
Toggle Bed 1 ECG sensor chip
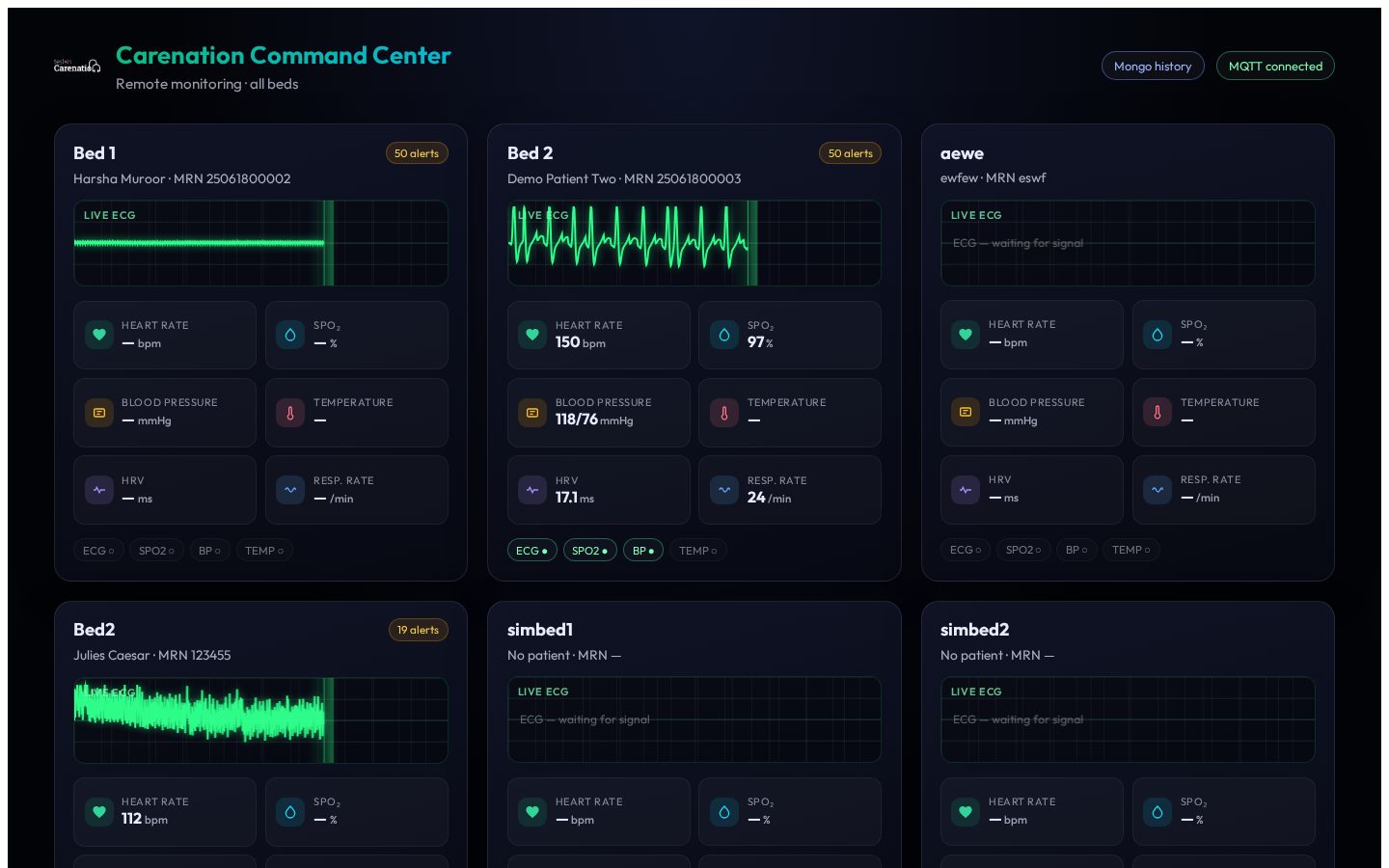(x=98, y=551)
